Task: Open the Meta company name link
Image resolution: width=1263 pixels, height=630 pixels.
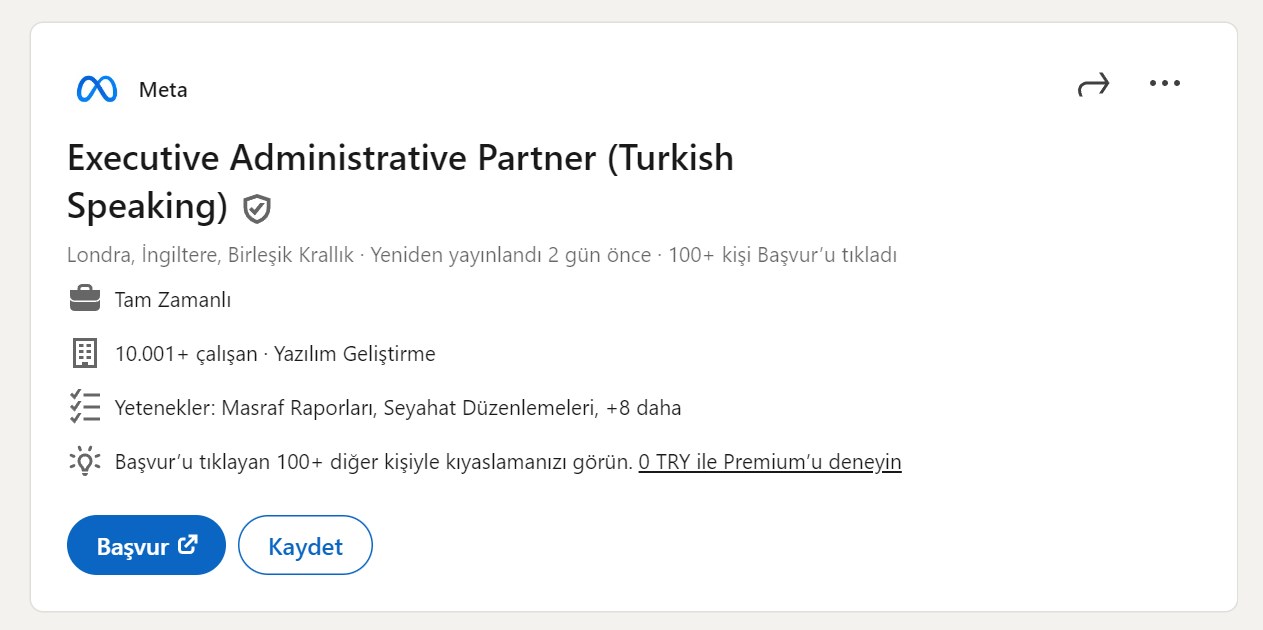Action: point(163,90)
